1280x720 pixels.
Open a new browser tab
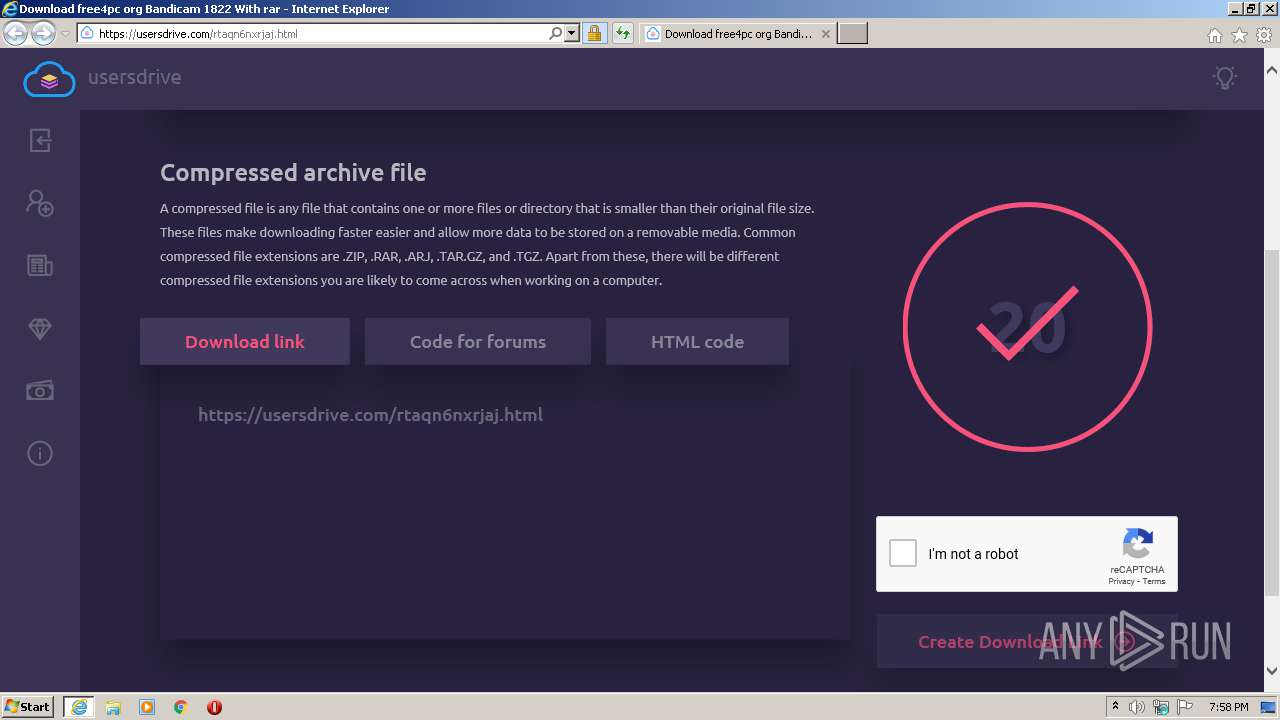tap(852, 34)
